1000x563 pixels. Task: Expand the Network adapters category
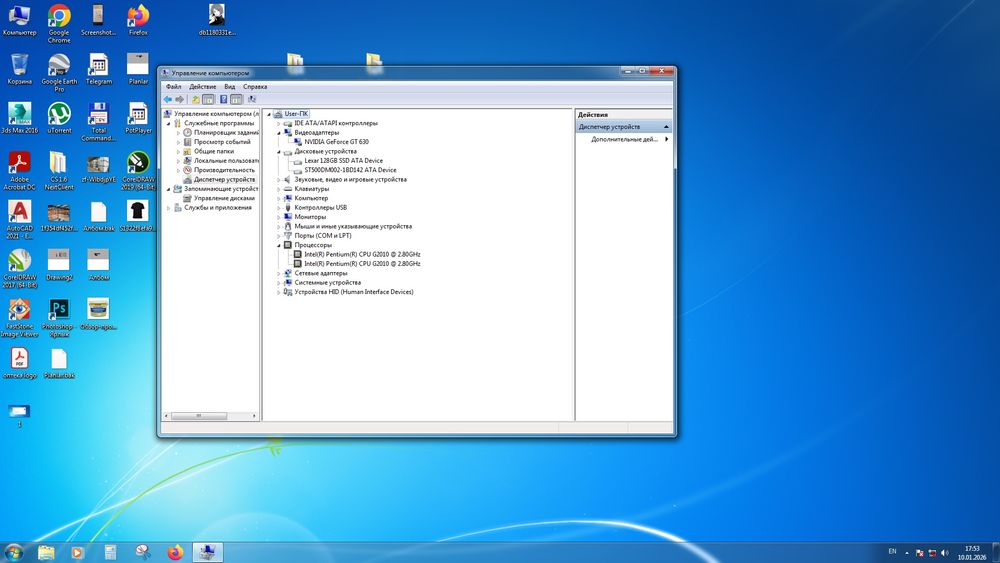280,273
